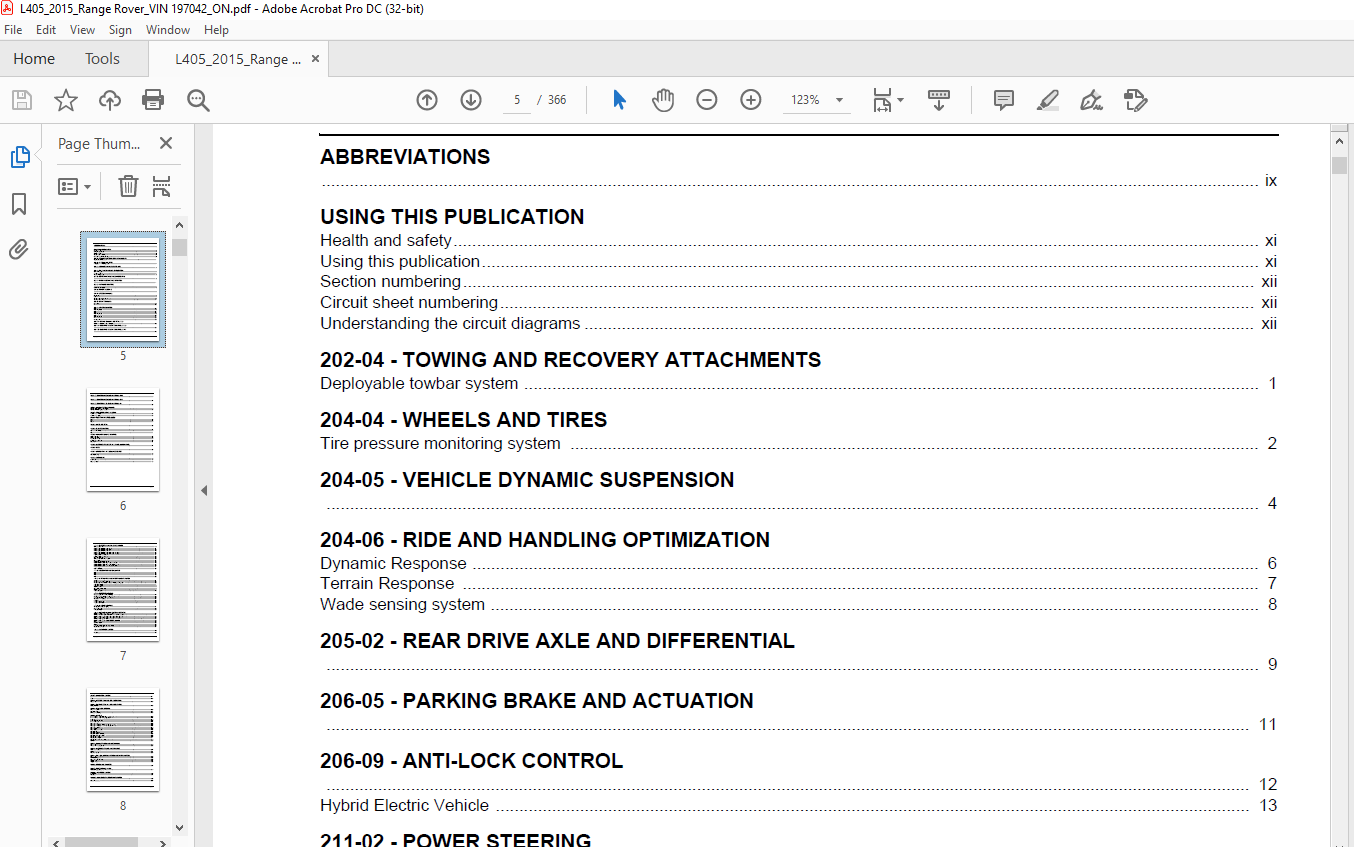Viewport: 1354px width, 847px height.
Task: Bookmark the file with the star icon
Action: (66, 100)
